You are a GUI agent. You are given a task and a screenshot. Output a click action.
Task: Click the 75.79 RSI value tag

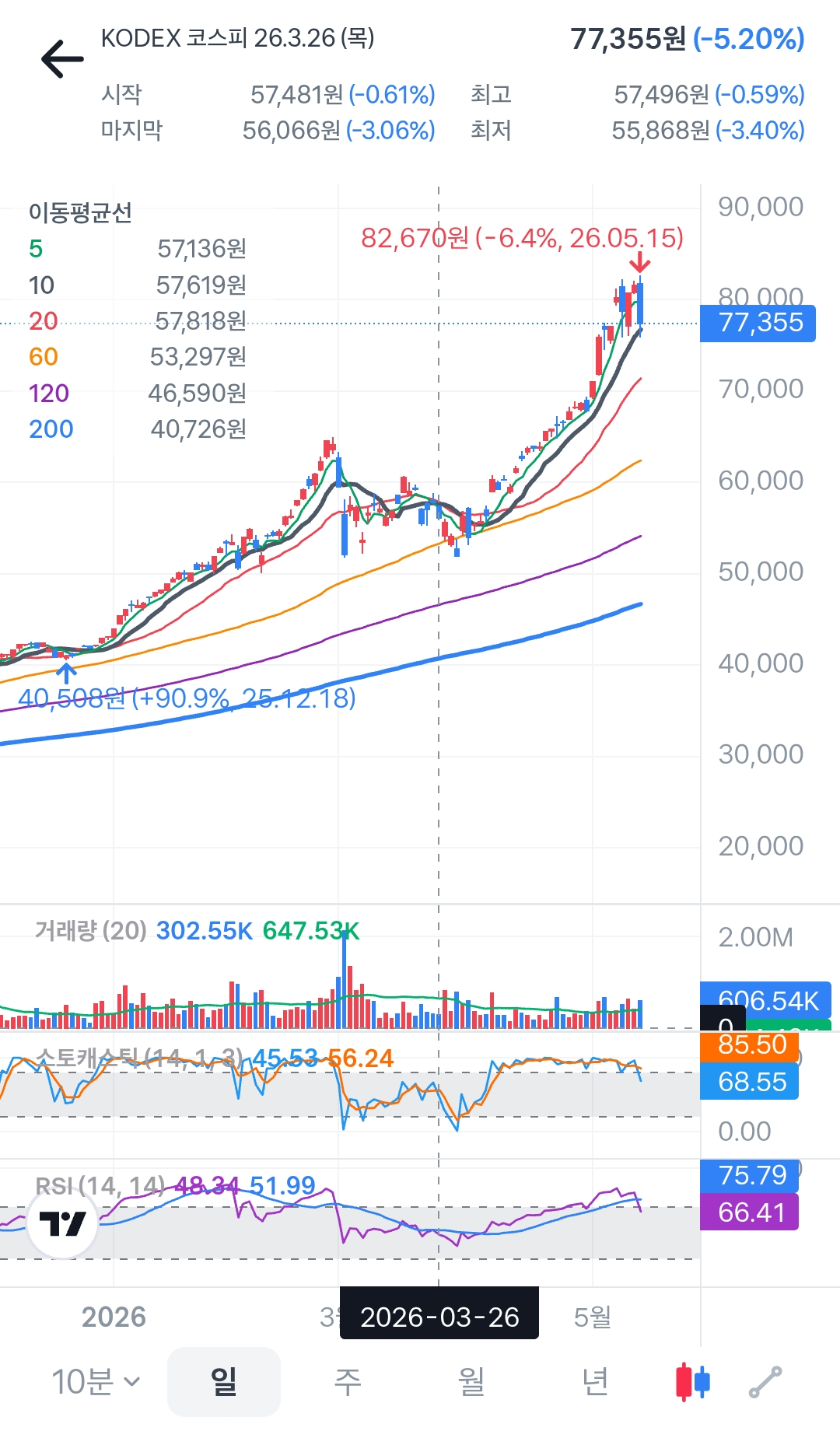click(750, 1175)
